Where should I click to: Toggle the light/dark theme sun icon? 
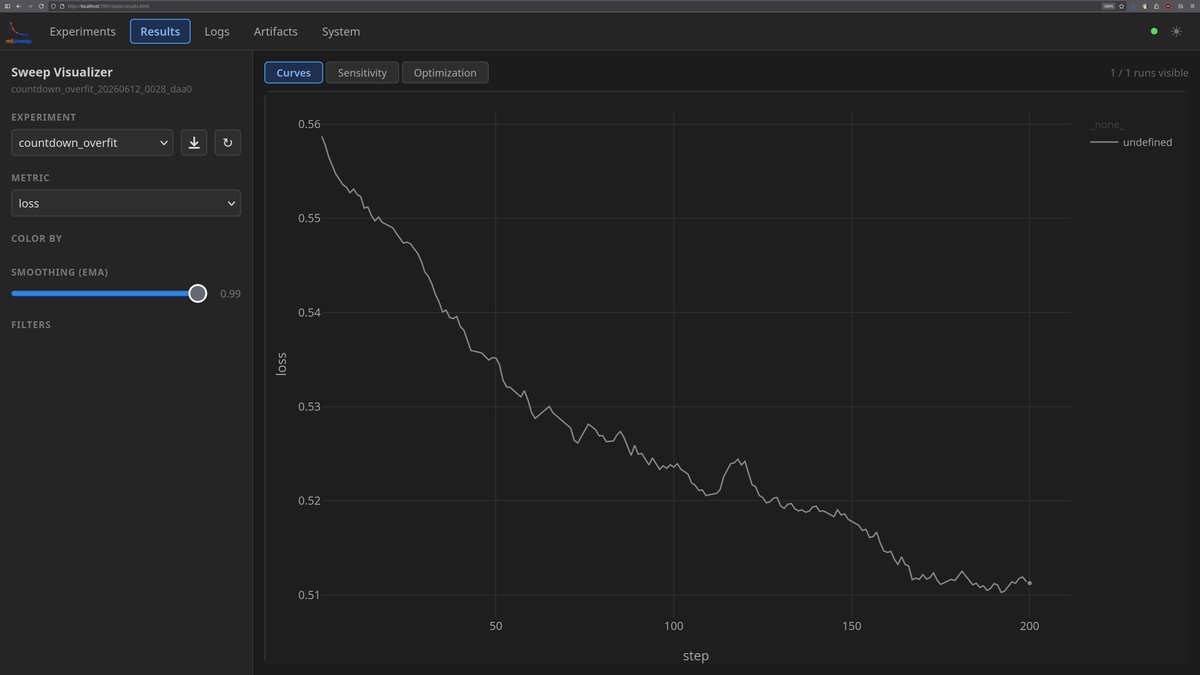[x=1176, y=31]
